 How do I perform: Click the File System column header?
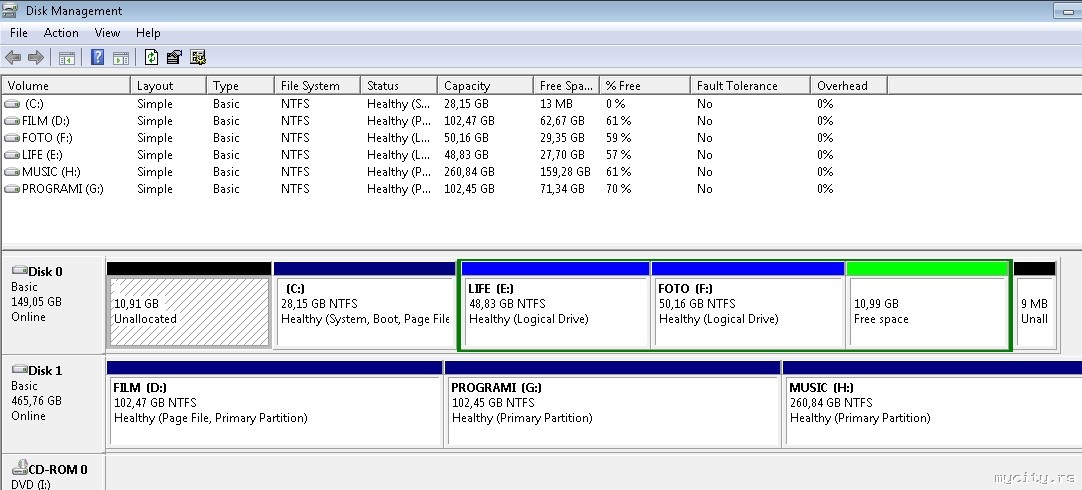point(316,86)
